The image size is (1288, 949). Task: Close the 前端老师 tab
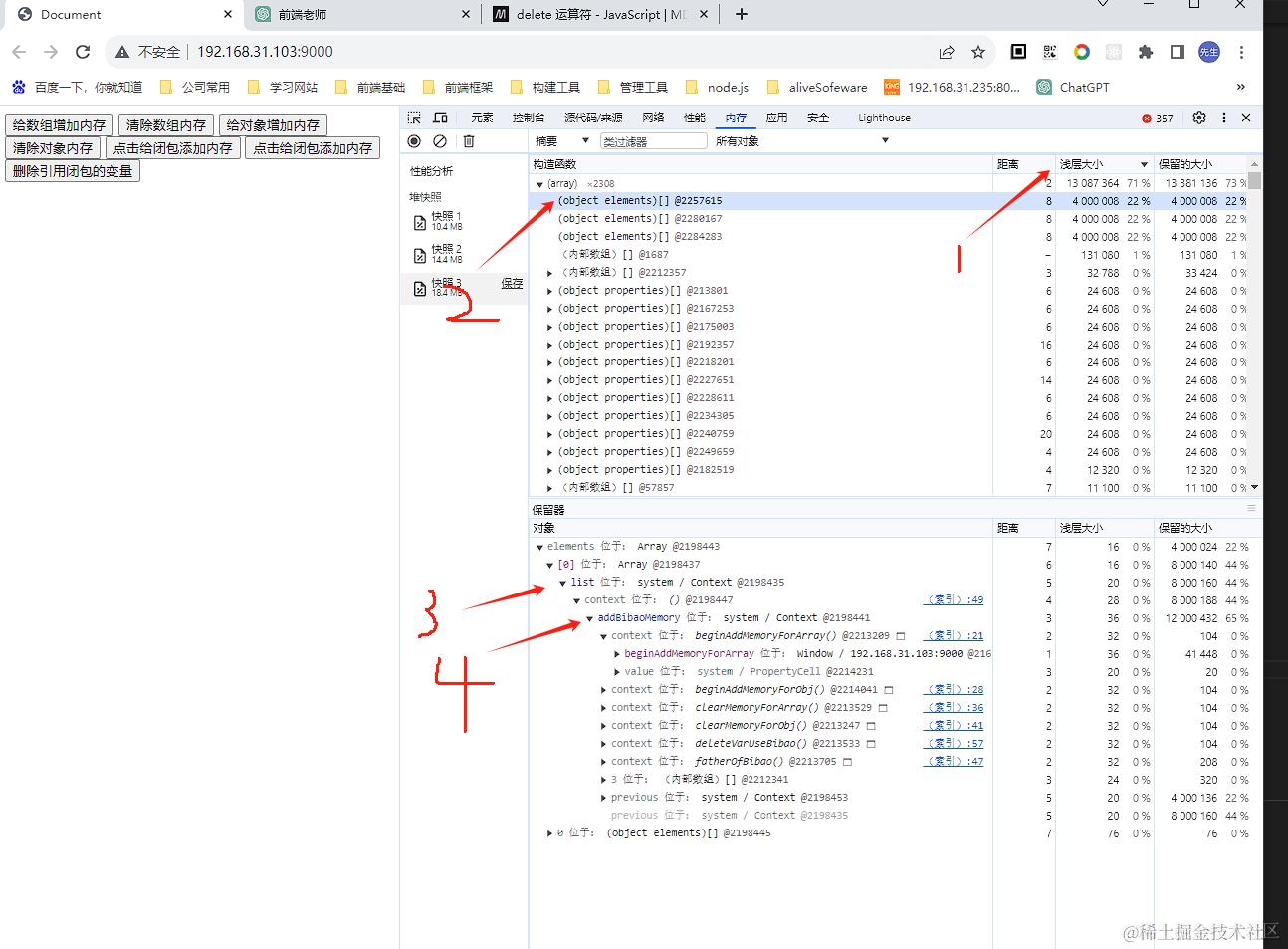[467, 14]
